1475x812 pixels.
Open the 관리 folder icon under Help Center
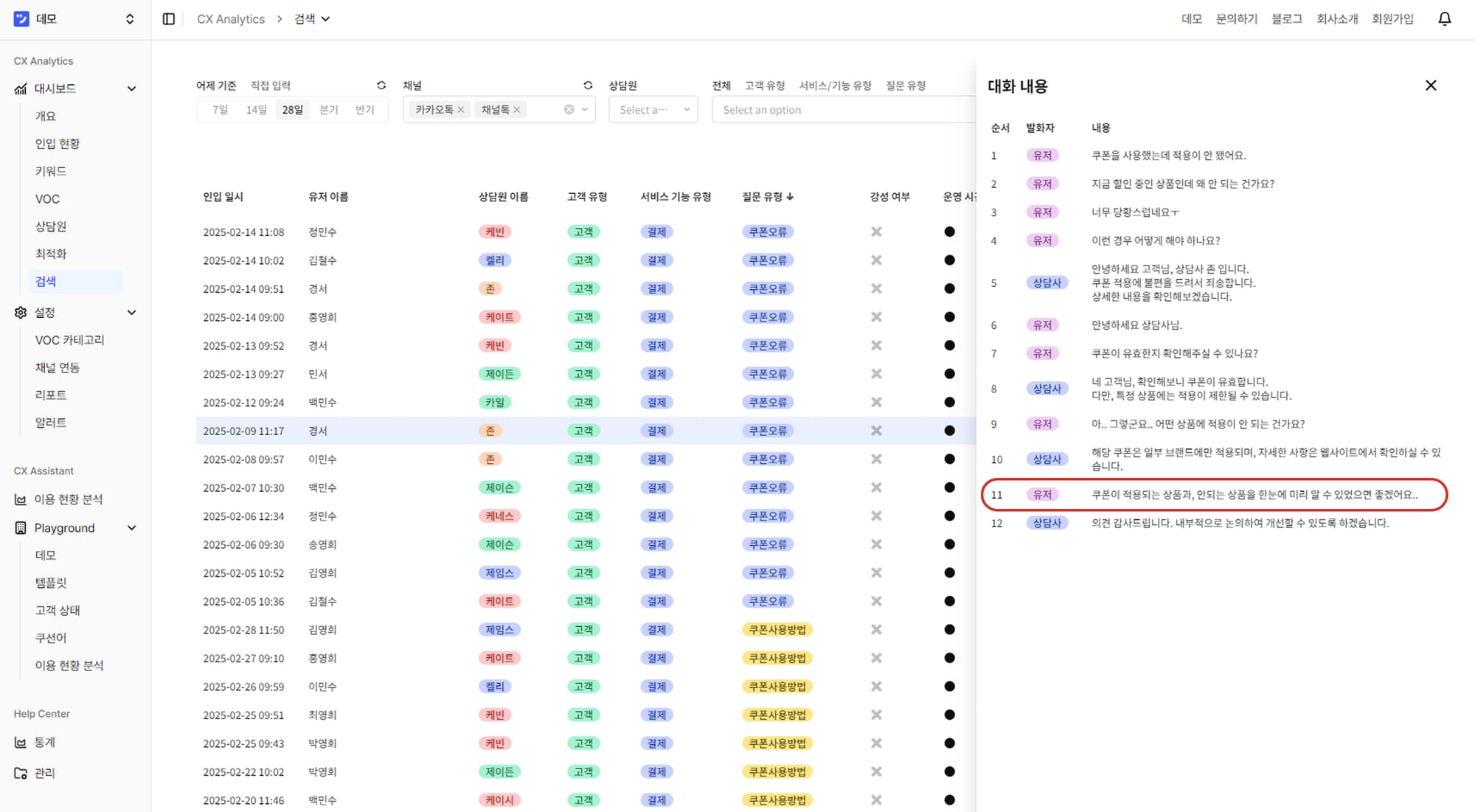[x=20, y=773]
